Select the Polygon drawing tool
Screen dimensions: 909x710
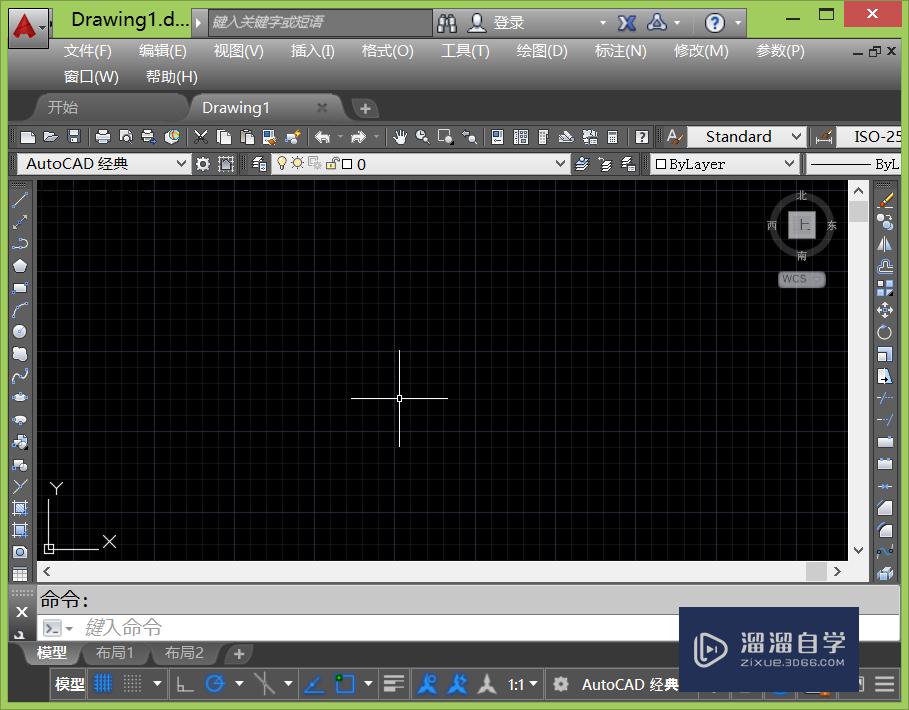[19, 266]
